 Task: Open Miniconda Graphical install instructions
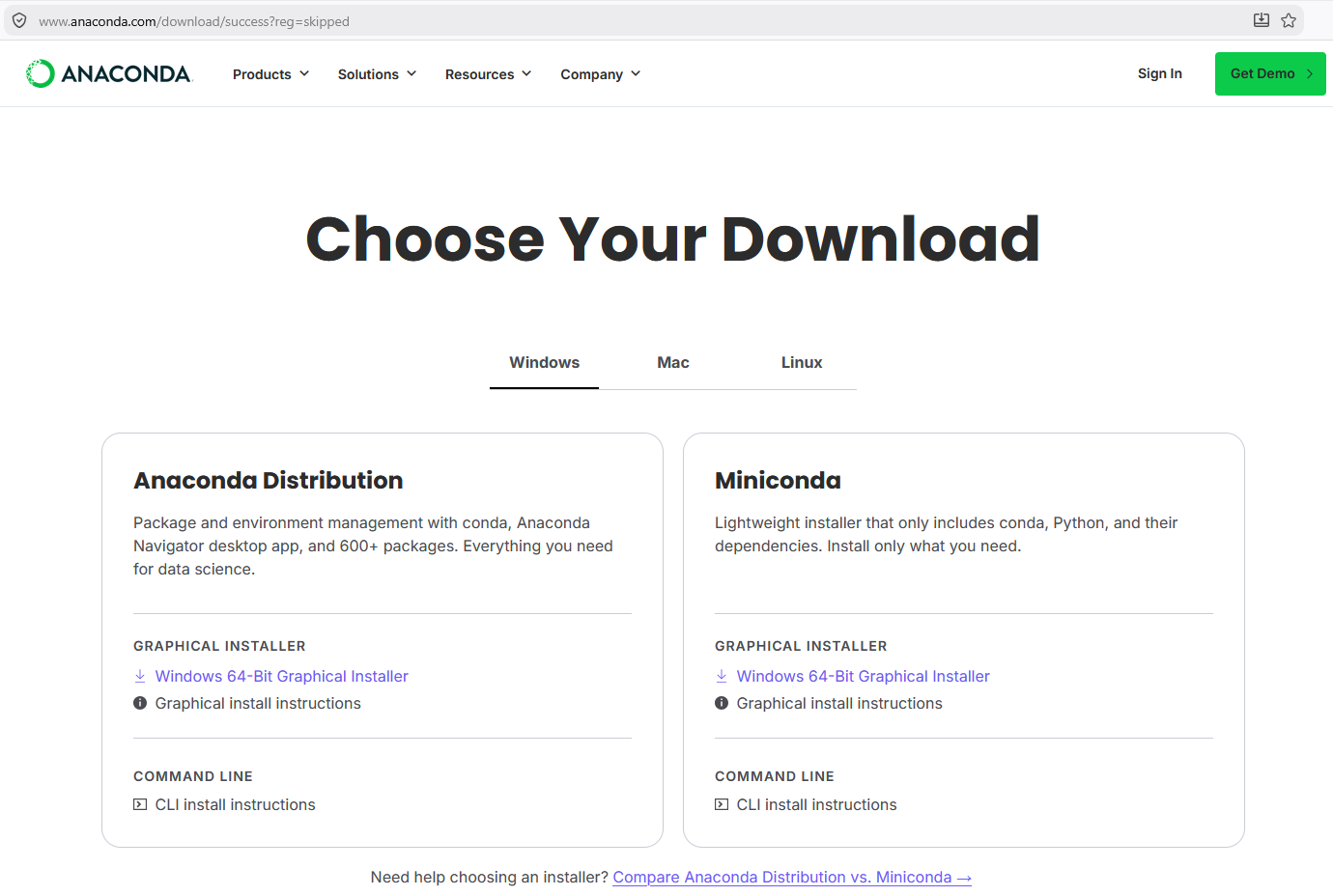tap(839, 703)
